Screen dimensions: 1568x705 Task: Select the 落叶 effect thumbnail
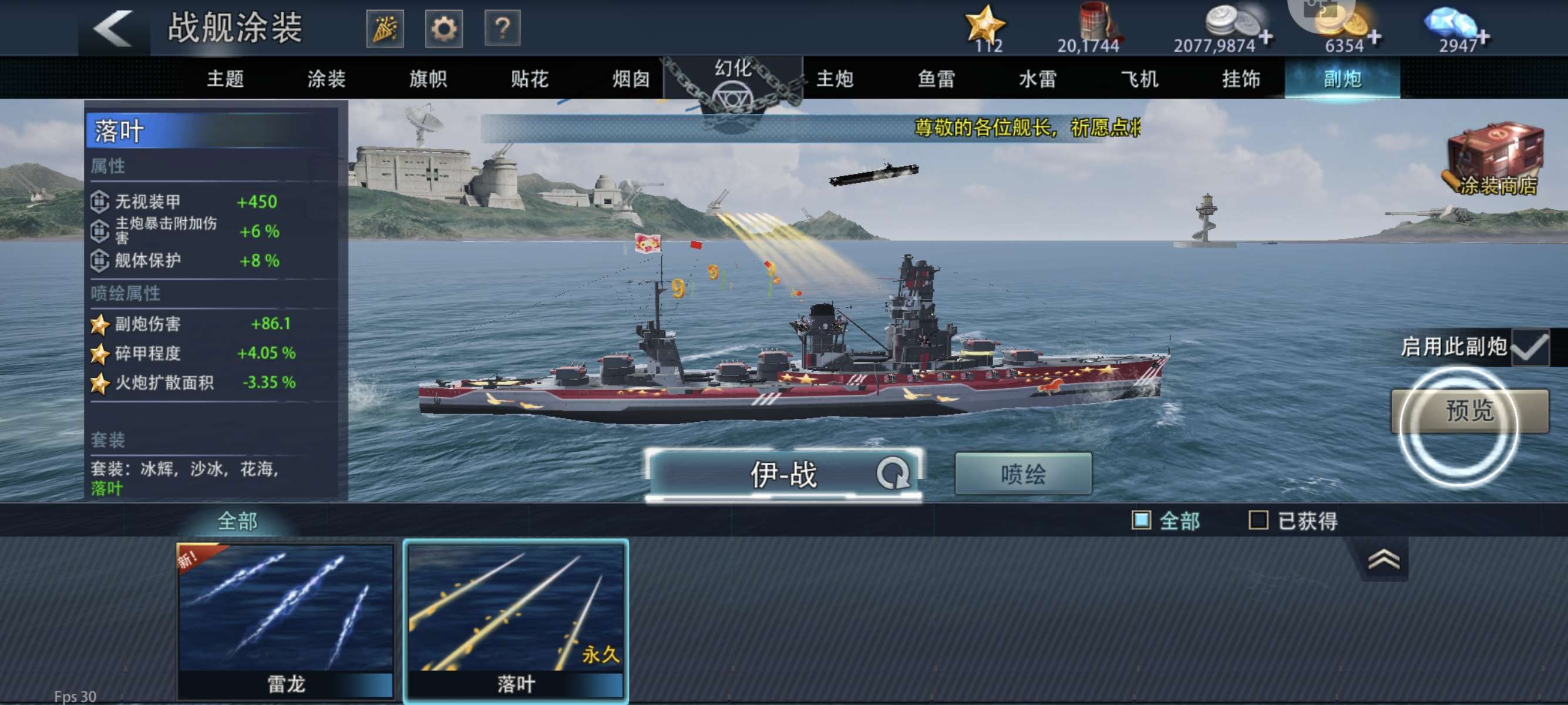click(x=516, y=621)
